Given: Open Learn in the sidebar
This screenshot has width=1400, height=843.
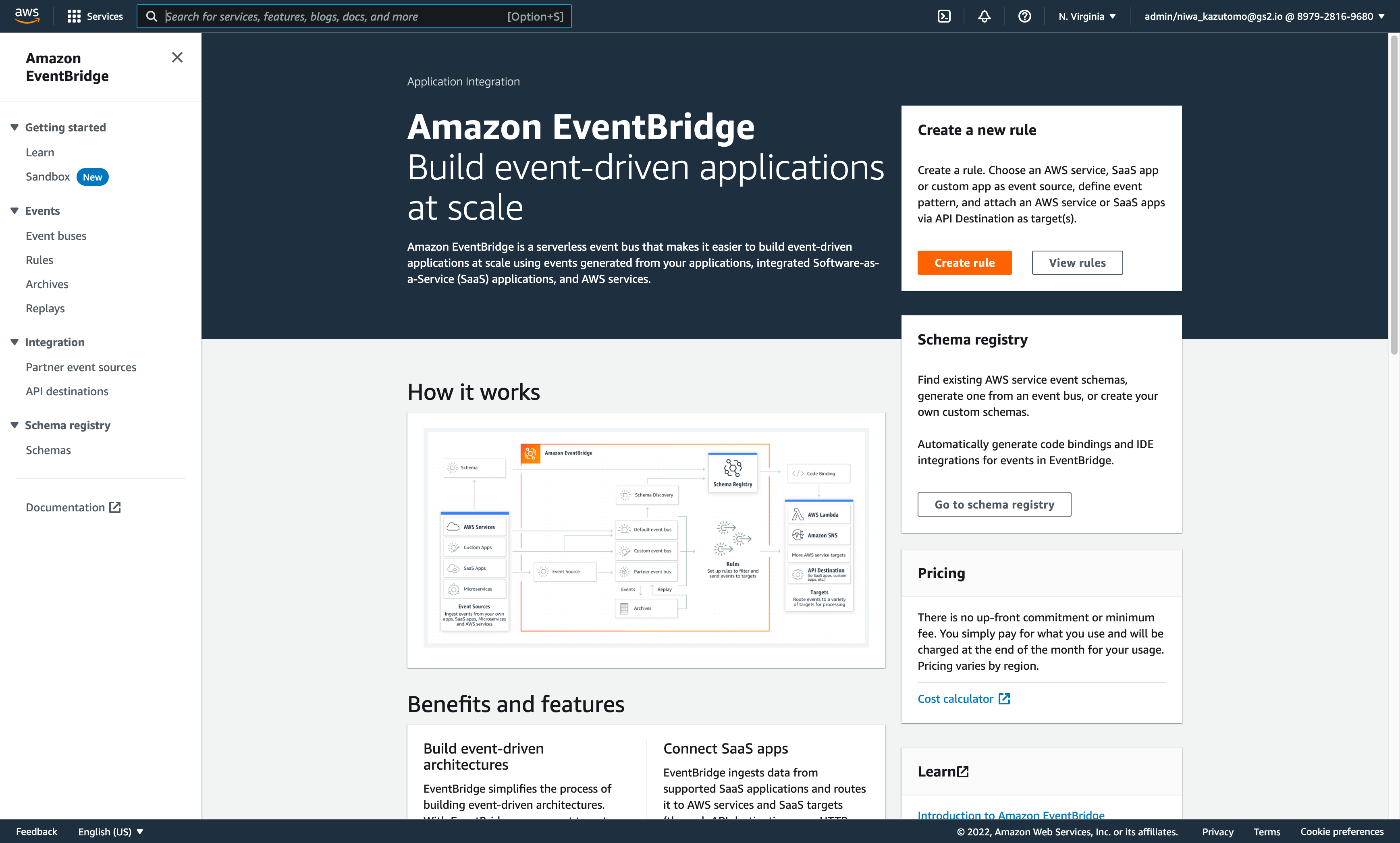Looking at the screenshot, I should coord(40,152).
